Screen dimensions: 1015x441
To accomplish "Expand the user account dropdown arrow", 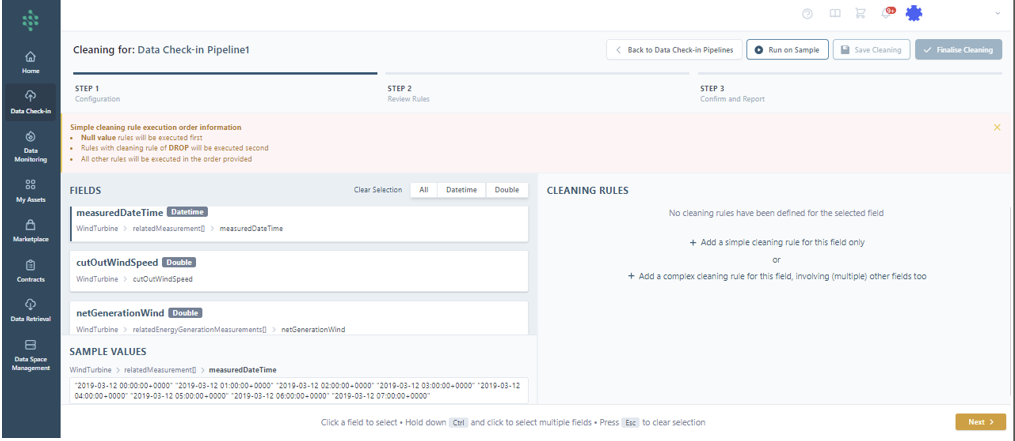I will tap(997, 13).
